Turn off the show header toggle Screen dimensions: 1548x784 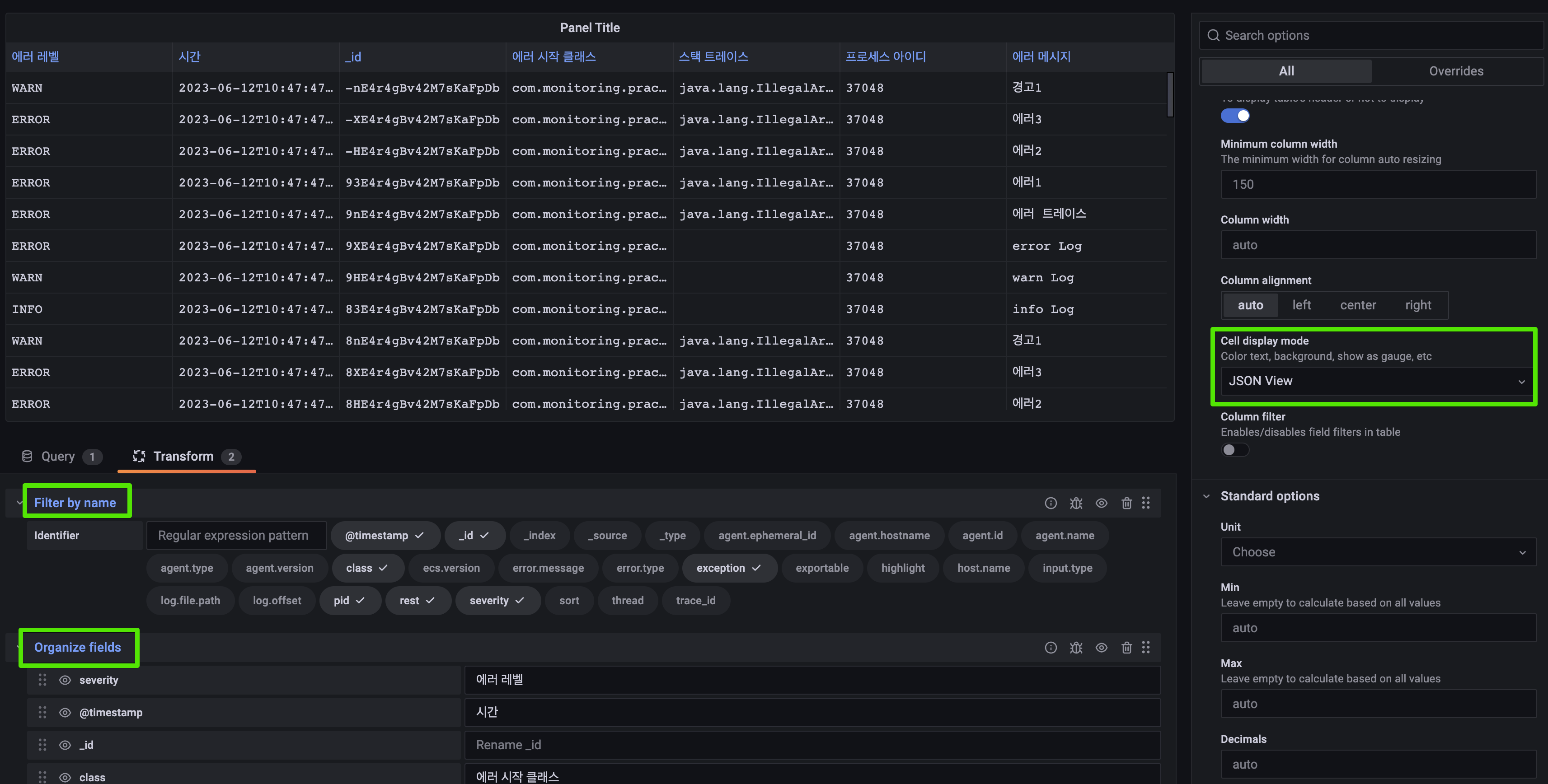1234,116
